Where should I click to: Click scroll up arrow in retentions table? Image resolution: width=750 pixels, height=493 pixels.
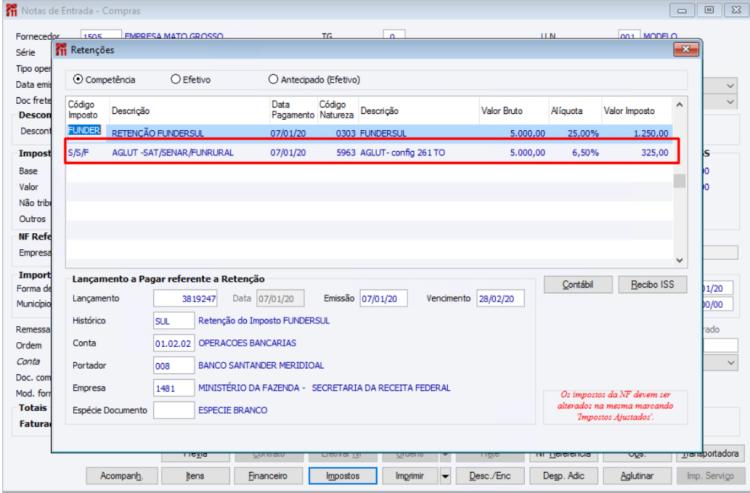tap(679, 105)
